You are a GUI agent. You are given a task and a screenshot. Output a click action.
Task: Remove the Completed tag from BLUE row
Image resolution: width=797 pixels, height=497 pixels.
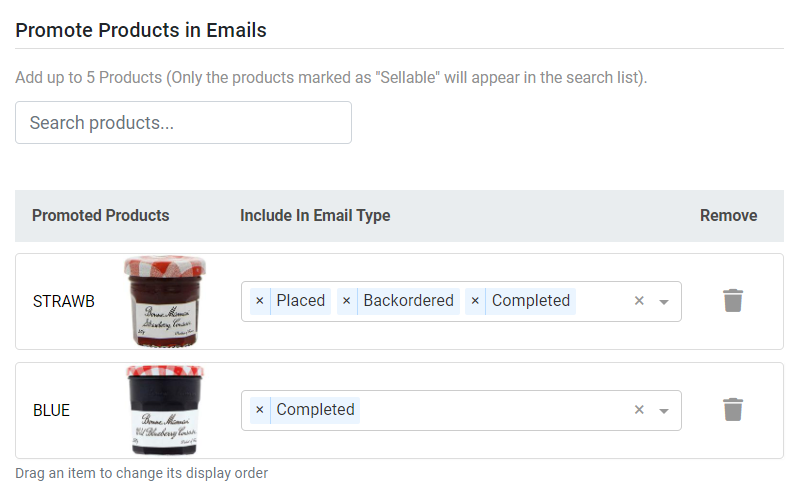[260, 410]
